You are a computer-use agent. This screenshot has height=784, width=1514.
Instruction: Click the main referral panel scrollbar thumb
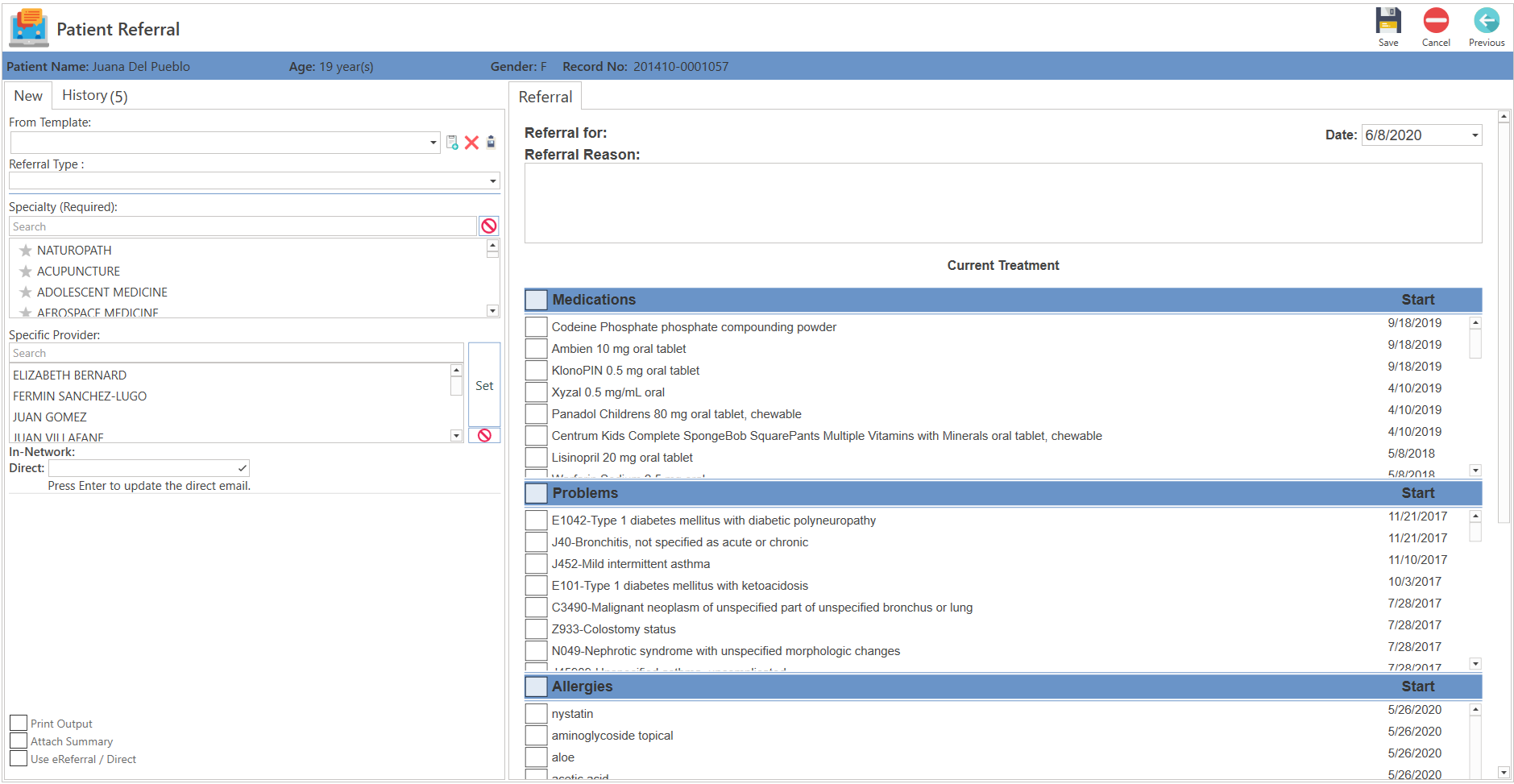pos(1504,323)
